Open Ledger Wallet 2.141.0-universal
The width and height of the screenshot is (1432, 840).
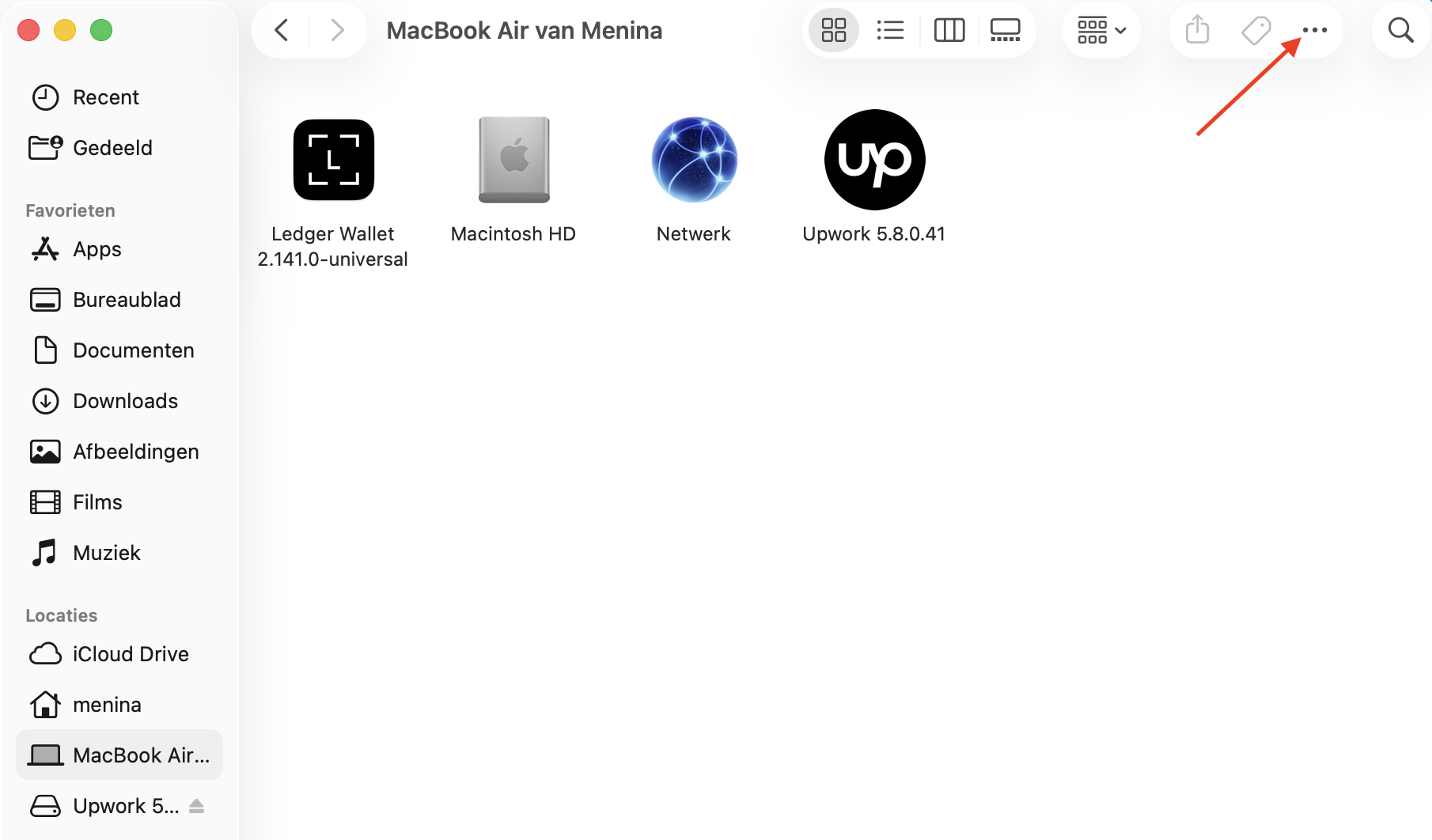click(x=332, y=160)
